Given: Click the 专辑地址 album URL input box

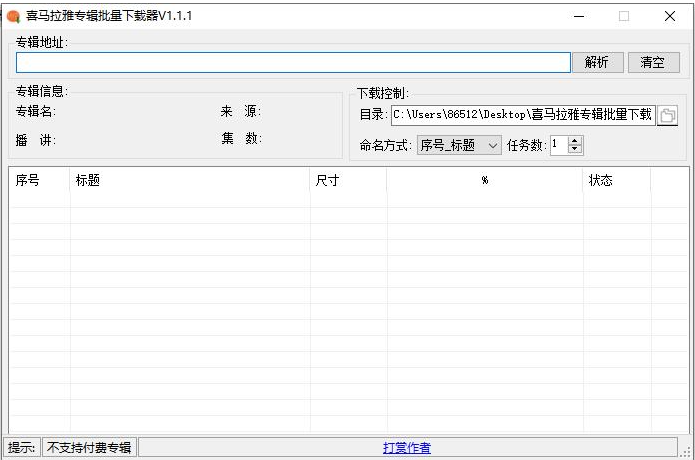Looking at the screenshot, I should 293,62.
